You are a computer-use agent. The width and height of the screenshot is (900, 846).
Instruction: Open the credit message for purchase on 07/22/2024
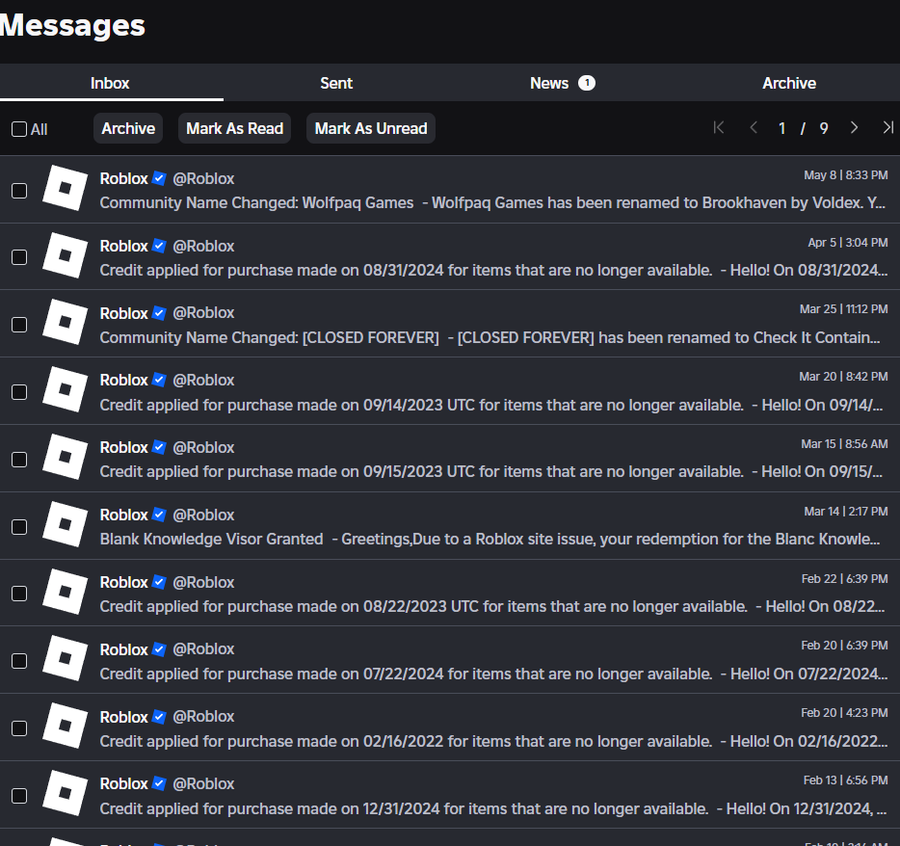450,660
